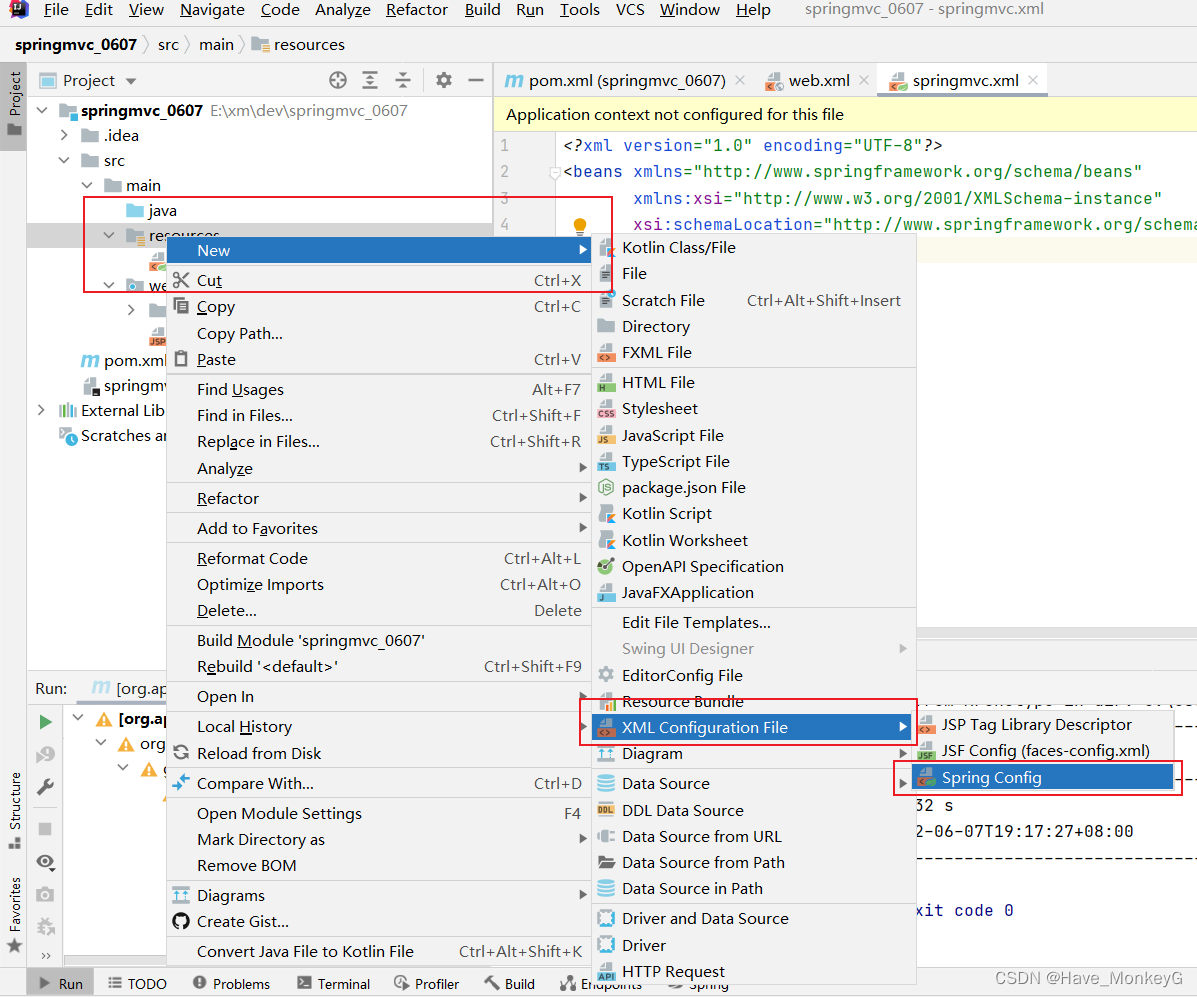
Task: Collapse the resources folder in tree
Action: click(x=108, y=235)
